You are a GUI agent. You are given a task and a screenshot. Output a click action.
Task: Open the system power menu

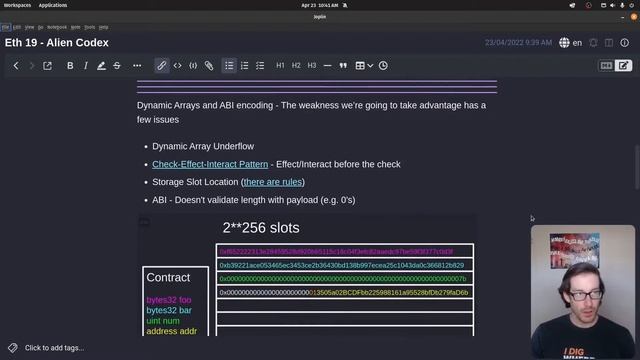pos(632,5)
